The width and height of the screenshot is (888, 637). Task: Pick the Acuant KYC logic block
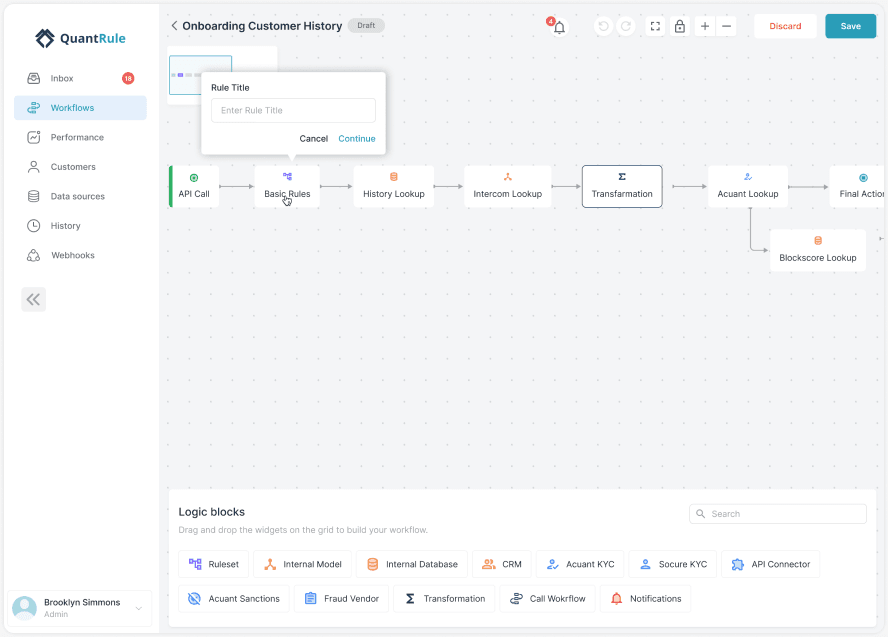(580, 564)
